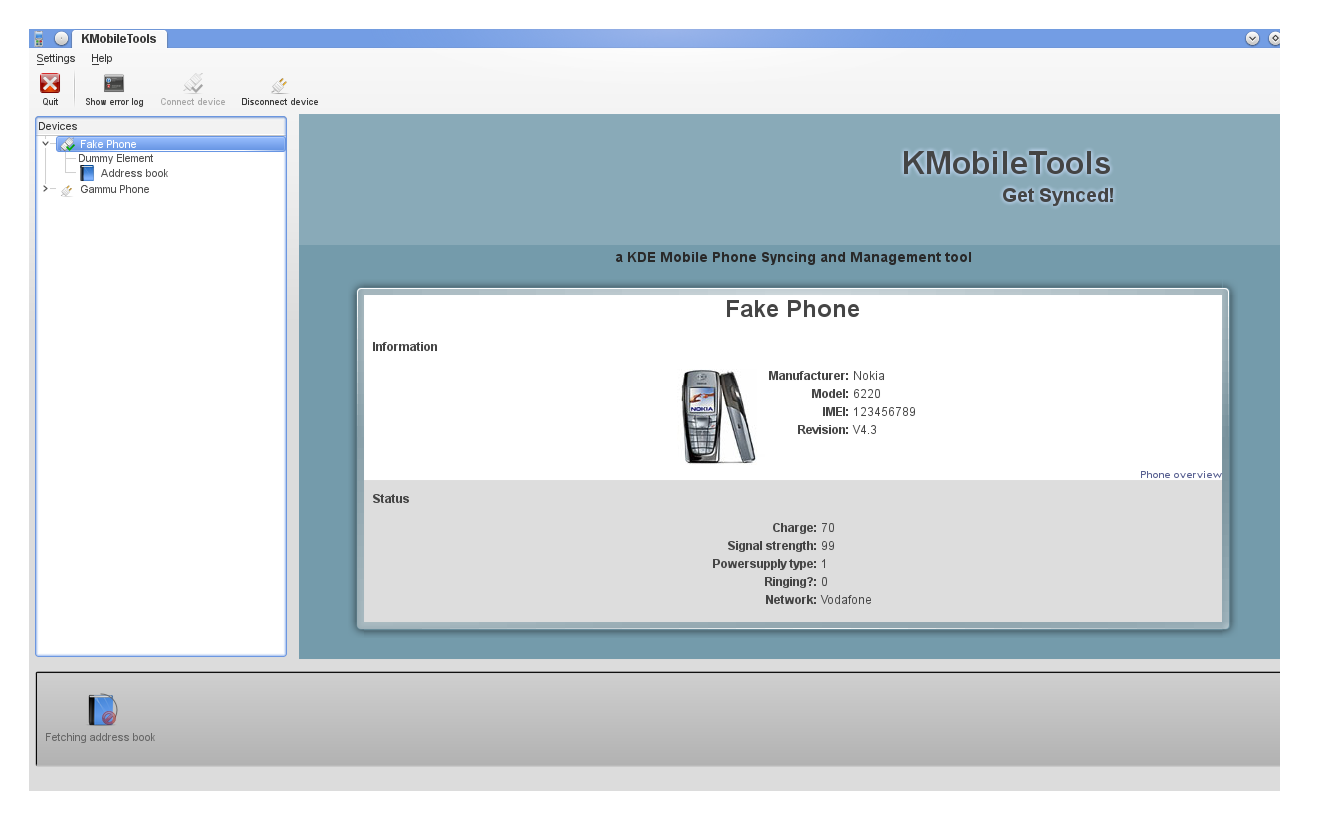This screenshot has width=1338, height=820.
Task: Click the Charge value 70
Action: coord(828,528)
